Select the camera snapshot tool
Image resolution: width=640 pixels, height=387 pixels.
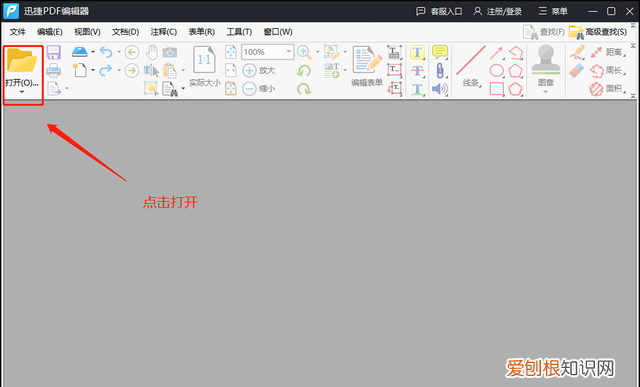pyautogui.click(x=170, y=52)
